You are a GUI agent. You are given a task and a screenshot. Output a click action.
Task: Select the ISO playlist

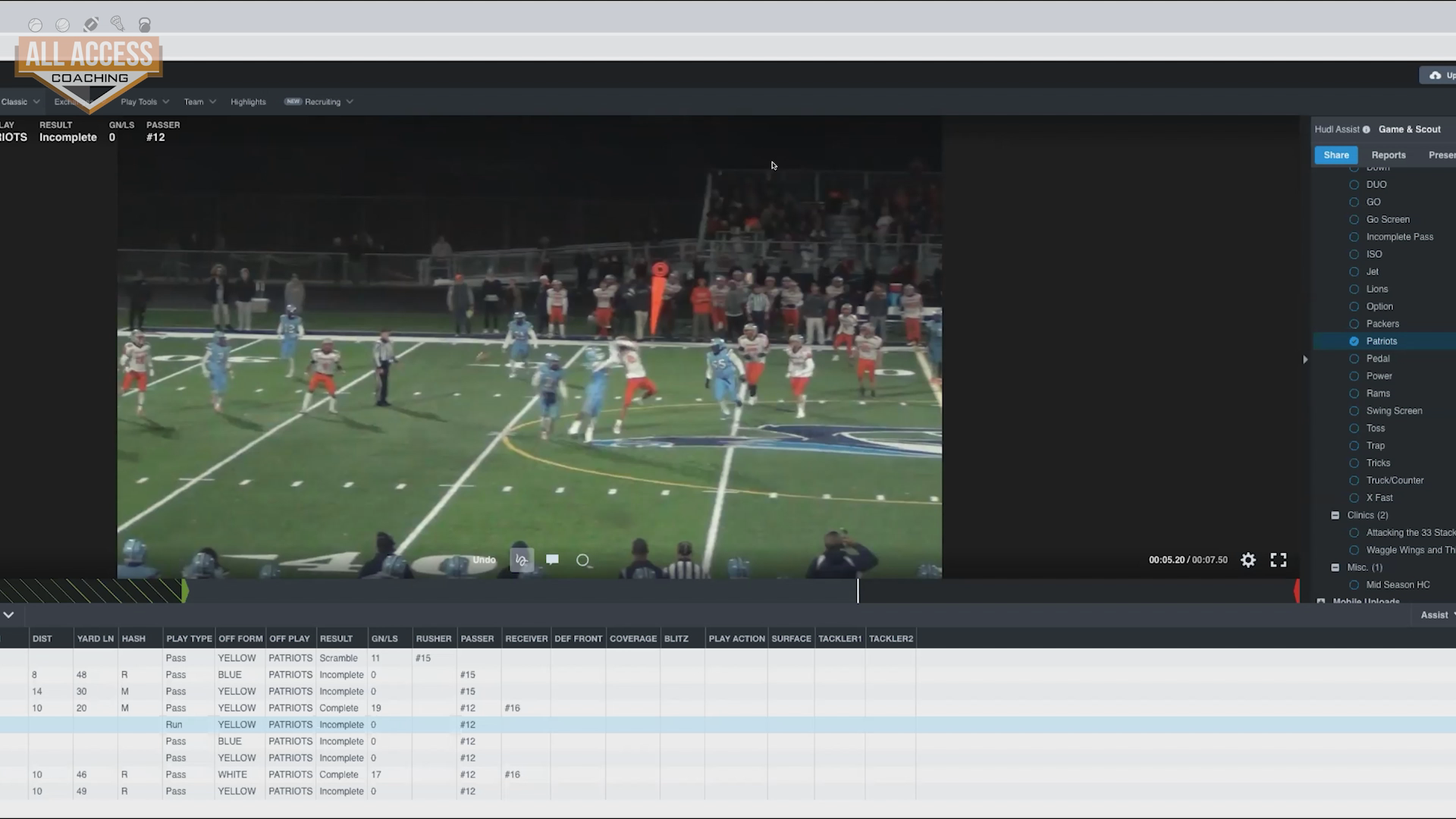tap(1354, 255)
